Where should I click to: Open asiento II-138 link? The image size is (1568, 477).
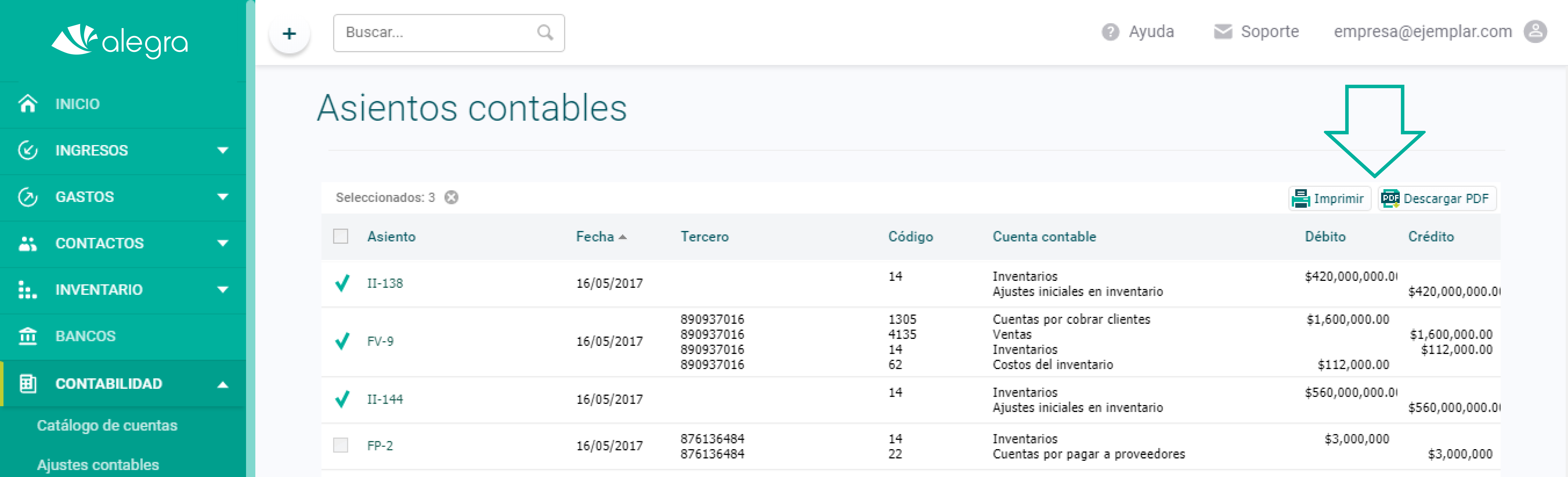385,283
